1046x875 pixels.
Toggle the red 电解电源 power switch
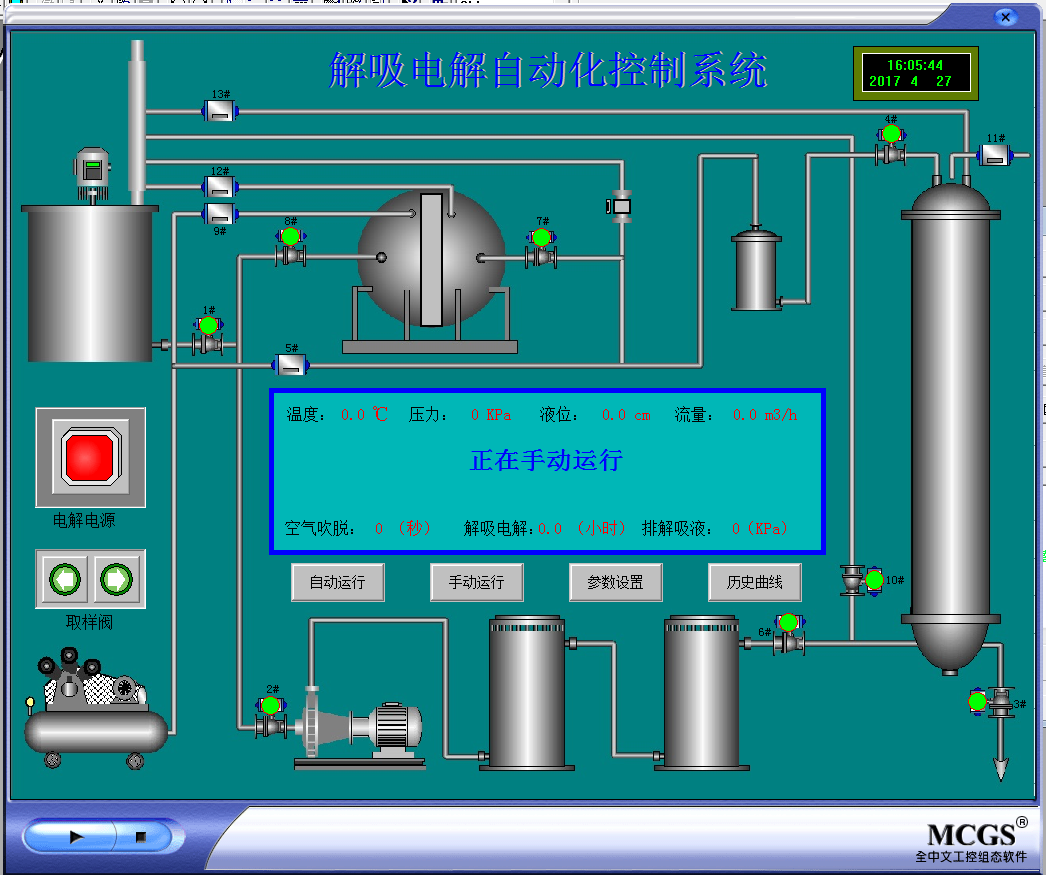[x=91, y=457]
